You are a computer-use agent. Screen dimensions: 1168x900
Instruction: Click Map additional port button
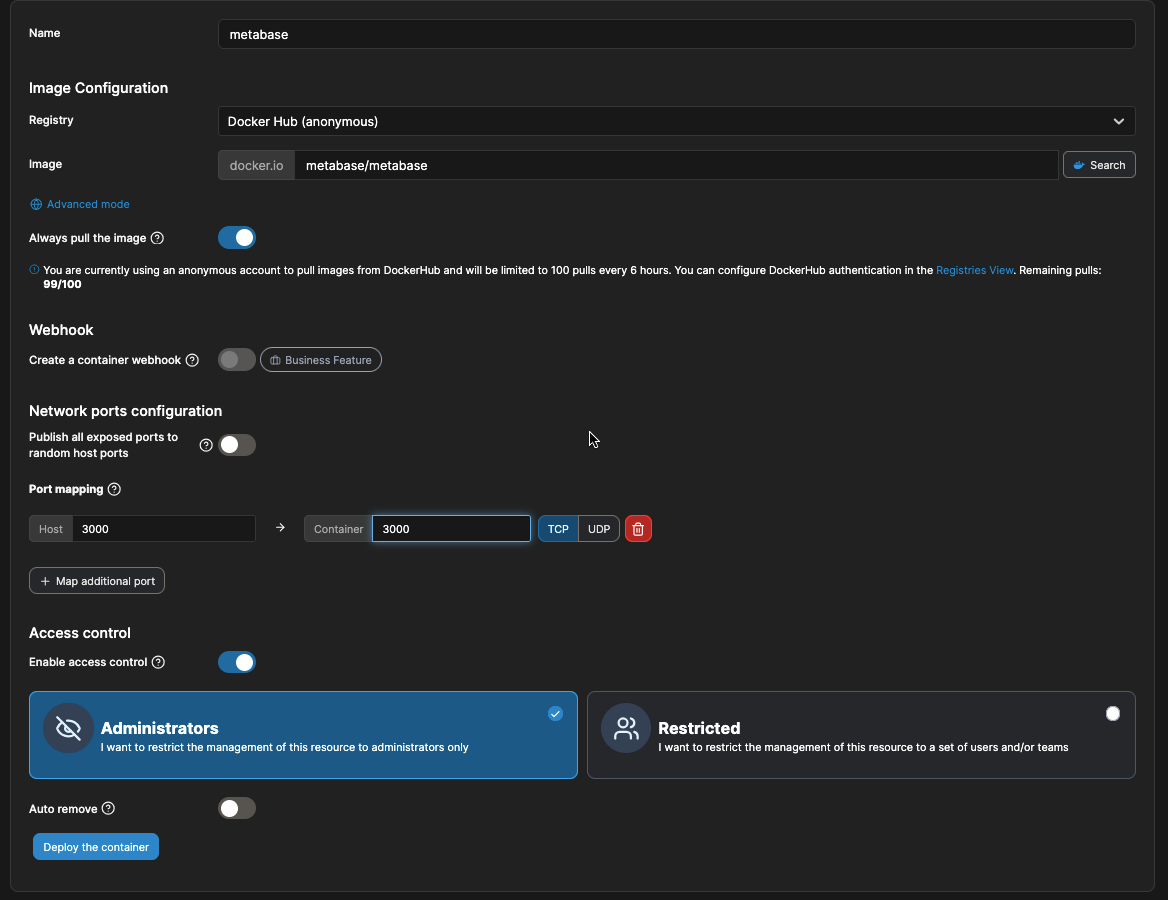(97, 581)
